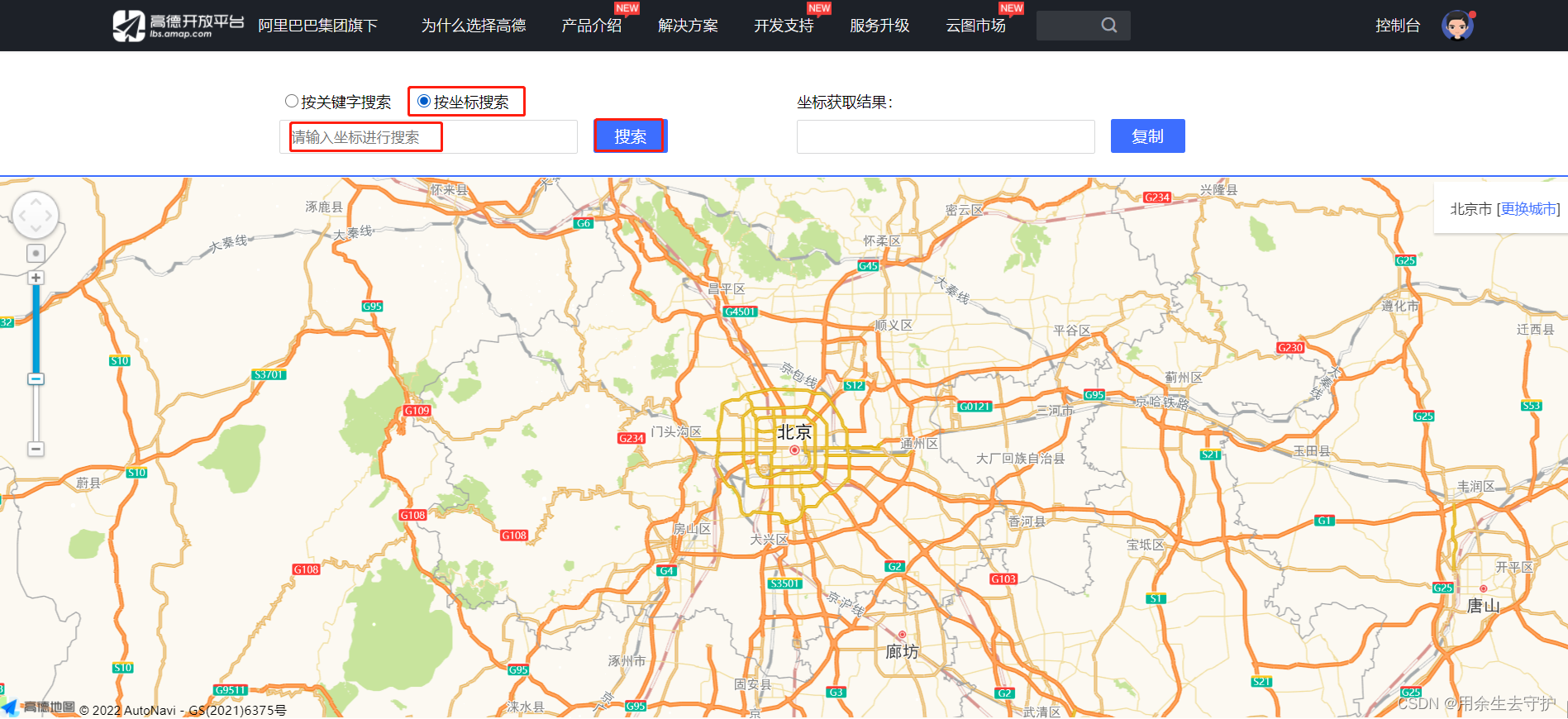This screenshot has height=719, width=1568.
Task: Click the 怀柔区 map label
Action: (882, 241)
